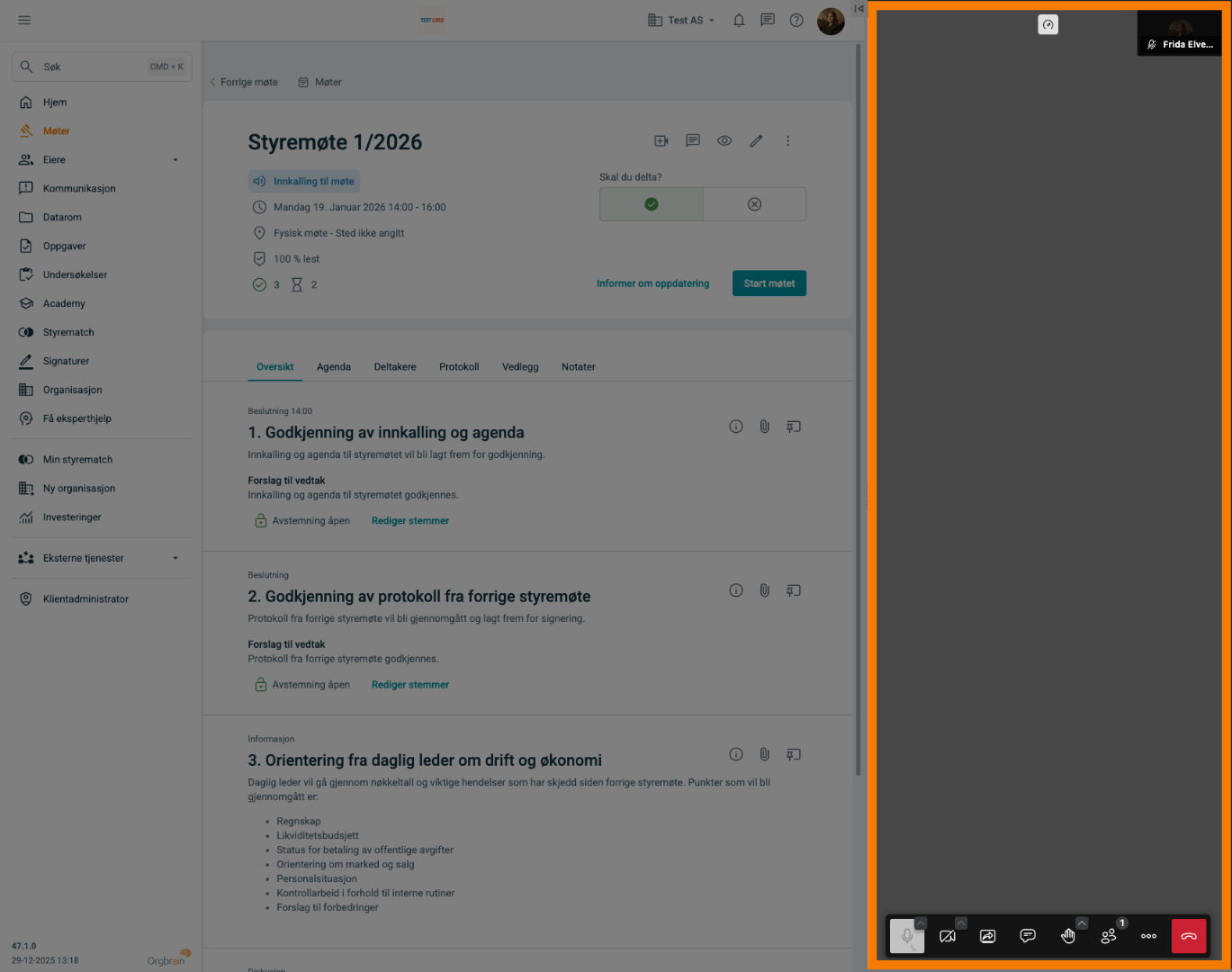Screen dimensions: 1232x972
Task: Click the main page vertical scrollbar
Action: pyautogui.click(x=858, y=409)
